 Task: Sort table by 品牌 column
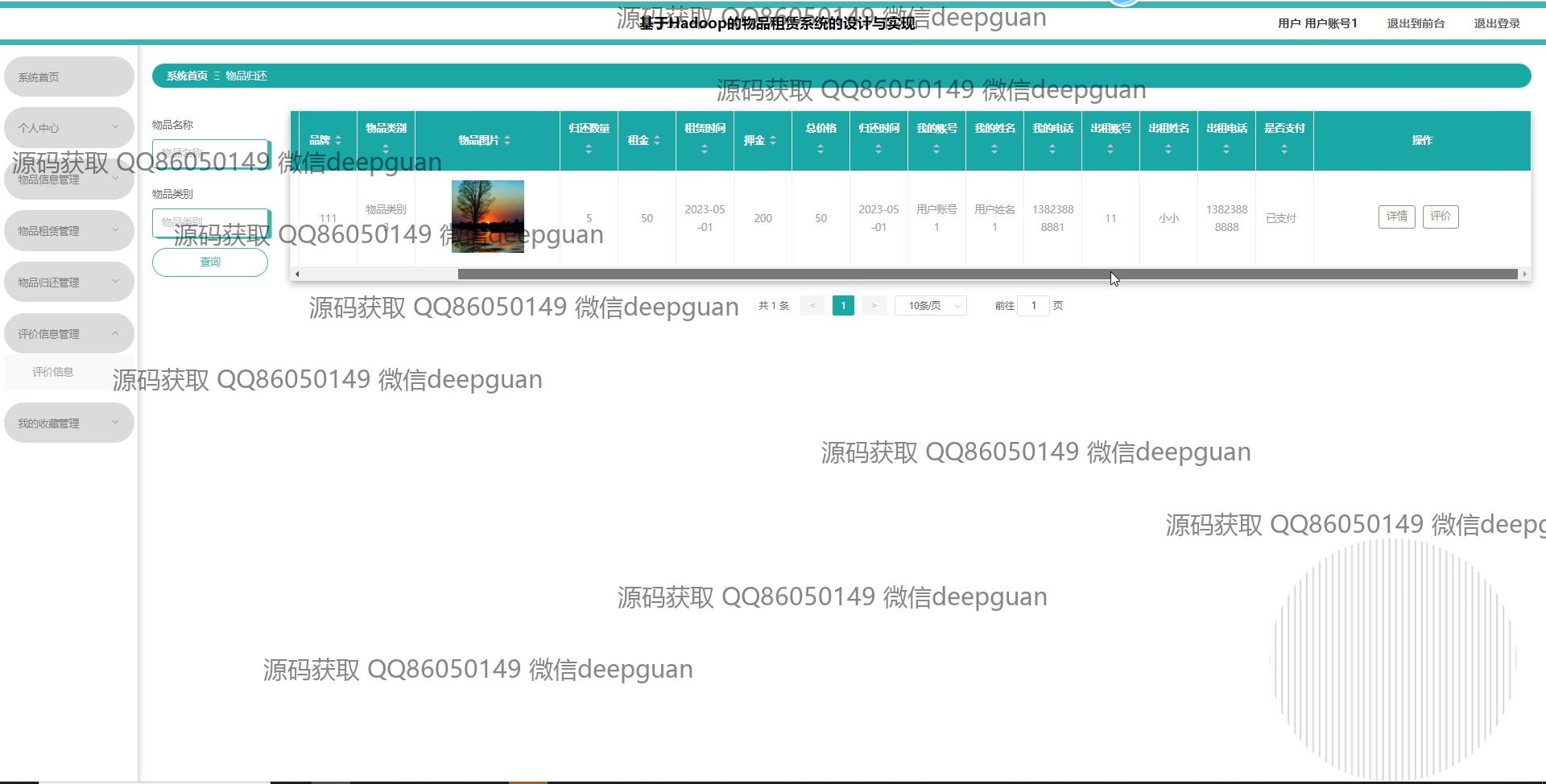click(x=337, y=140)
